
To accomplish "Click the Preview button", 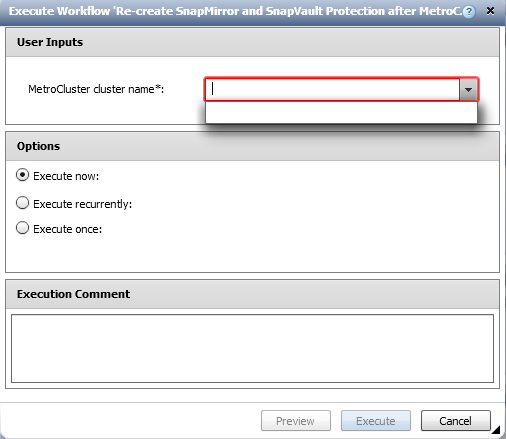I will [296, 421].
